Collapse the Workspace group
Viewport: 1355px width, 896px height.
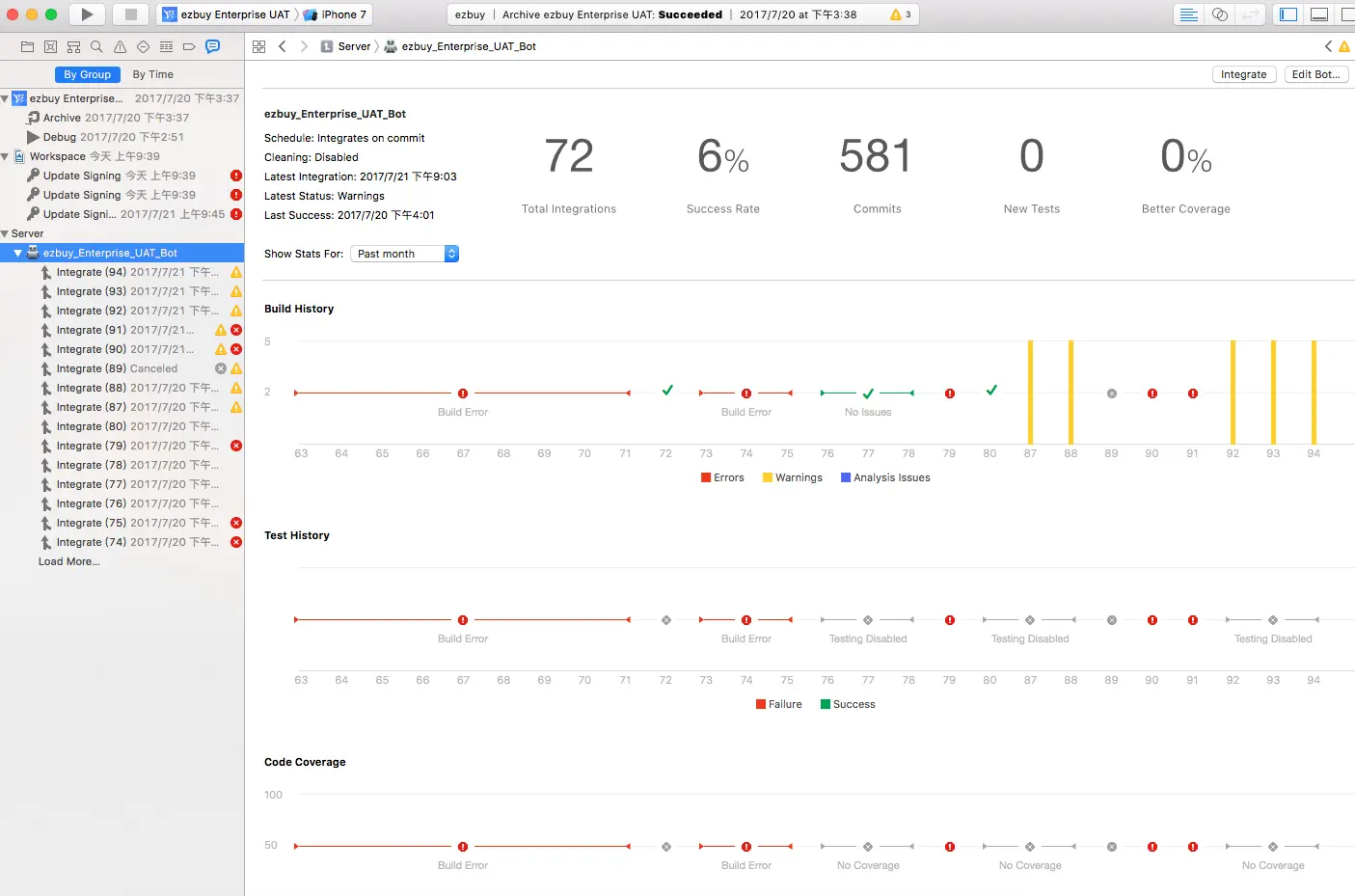pos(5,156)
